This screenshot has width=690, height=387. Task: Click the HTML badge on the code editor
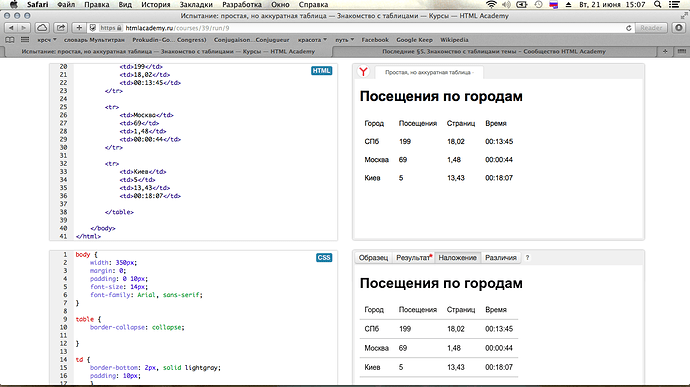[321, 71]
